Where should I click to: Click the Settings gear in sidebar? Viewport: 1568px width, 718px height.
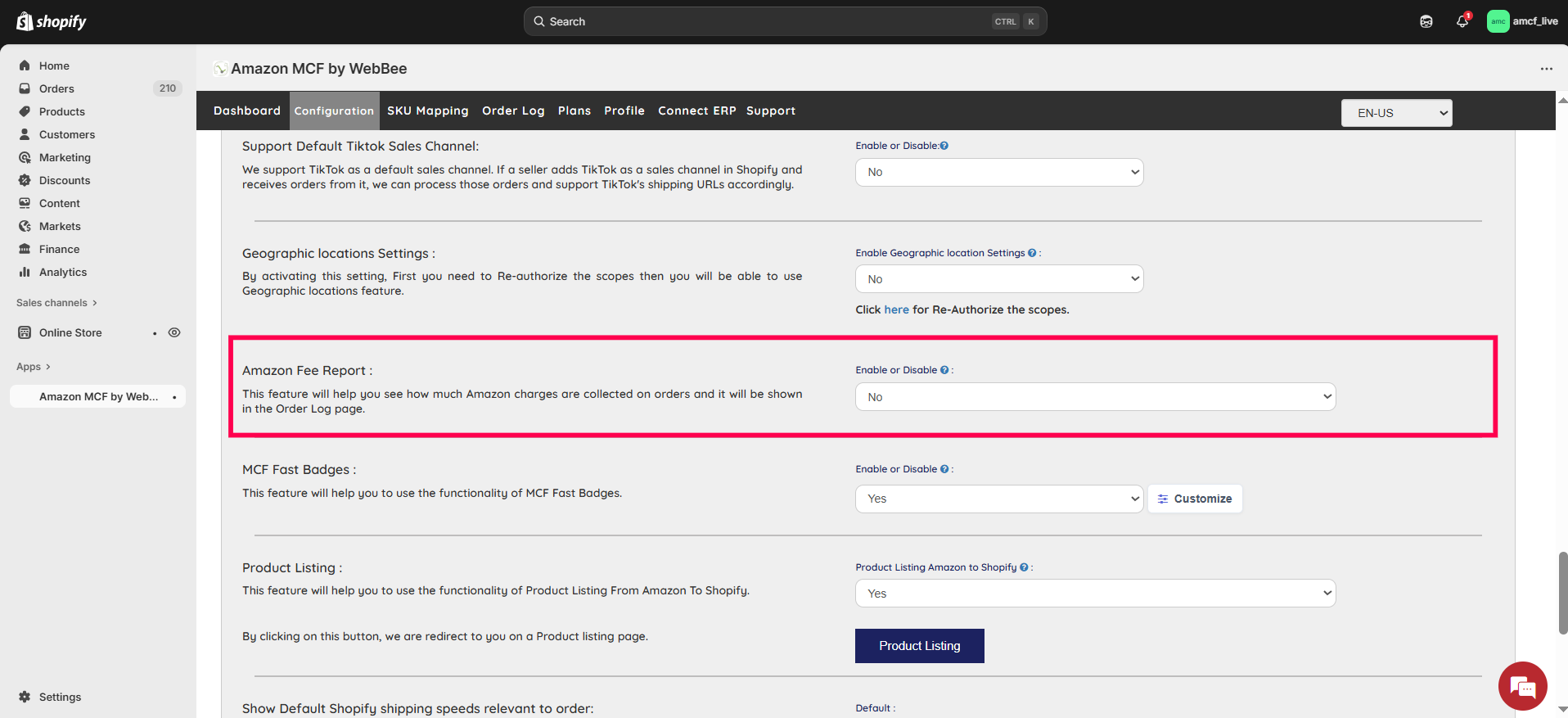[25, 697]
